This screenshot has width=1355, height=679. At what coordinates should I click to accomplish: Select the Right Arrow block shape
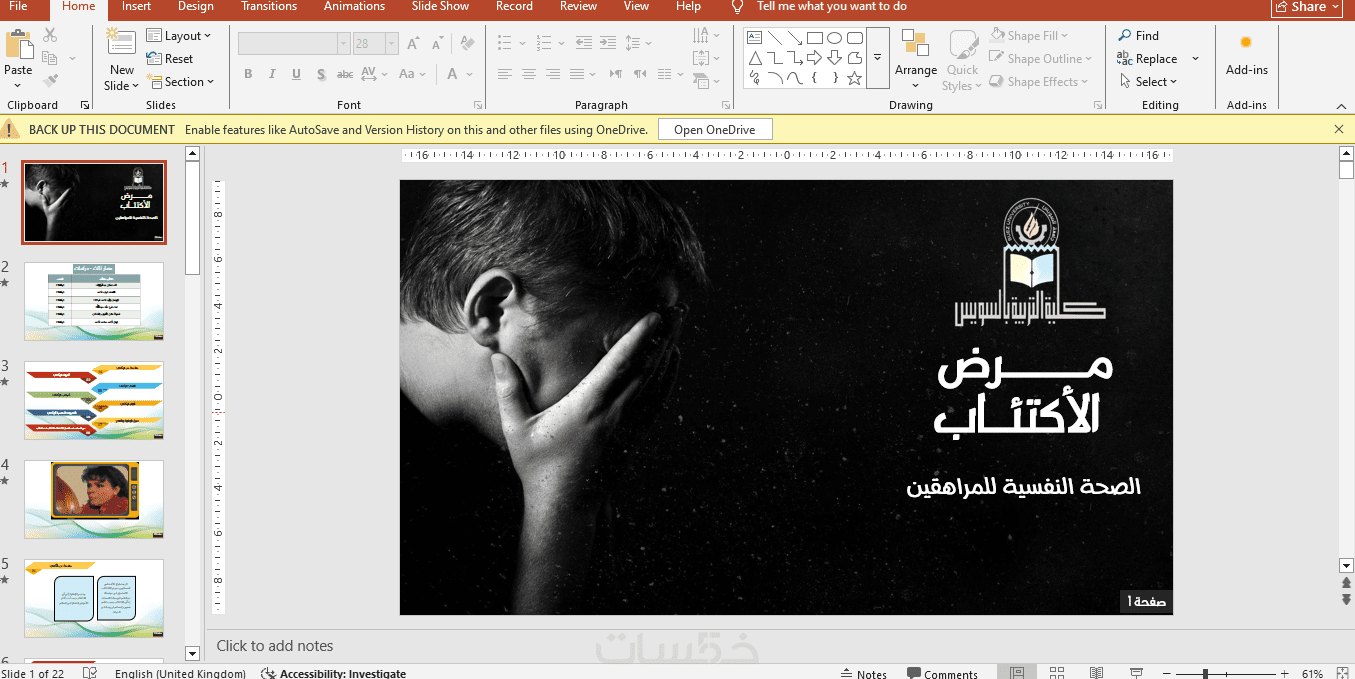click(x=815, y=58)
